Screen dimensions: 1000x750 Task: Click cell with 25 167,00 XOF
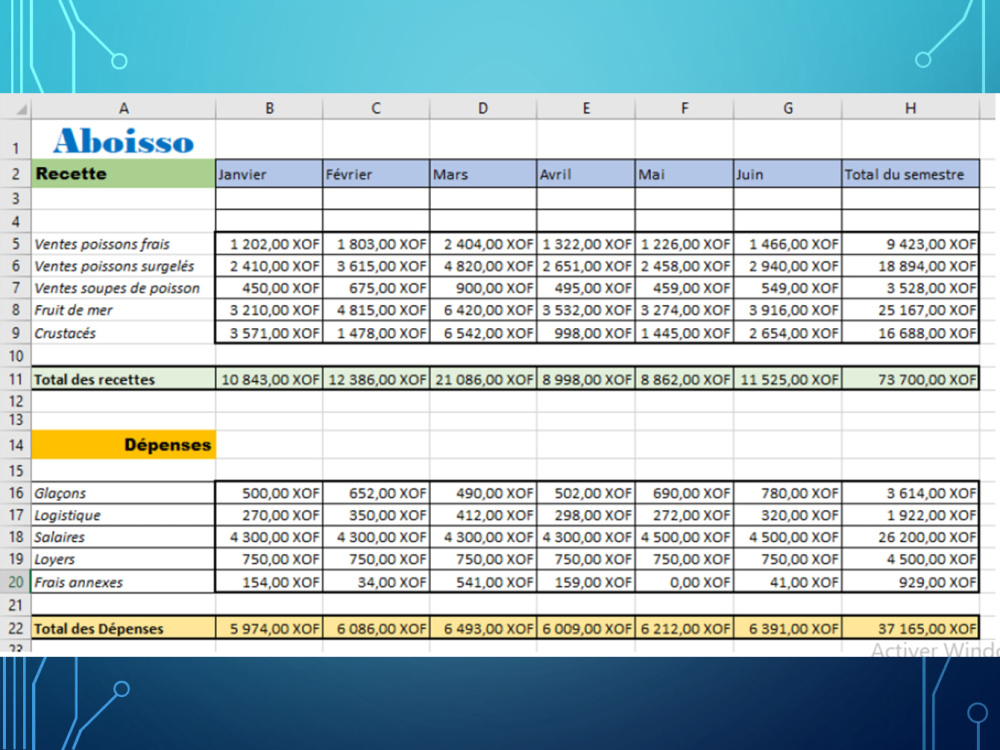coord(910,311)
